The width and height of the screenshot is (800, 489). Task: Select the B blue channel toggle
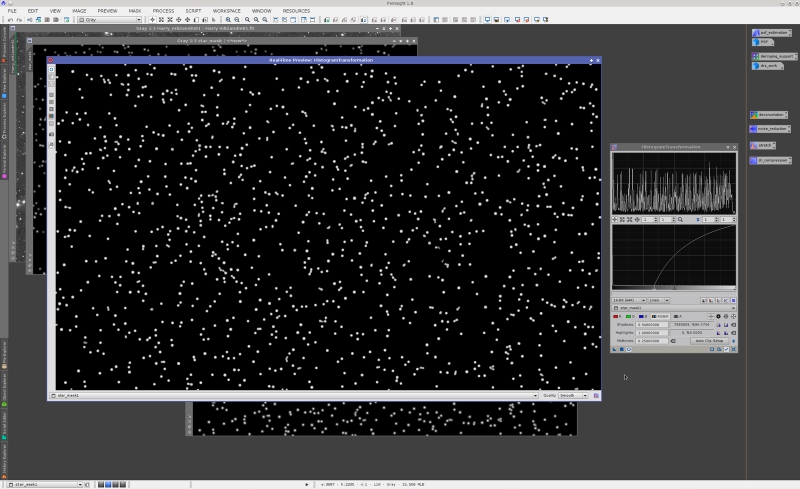643,316
